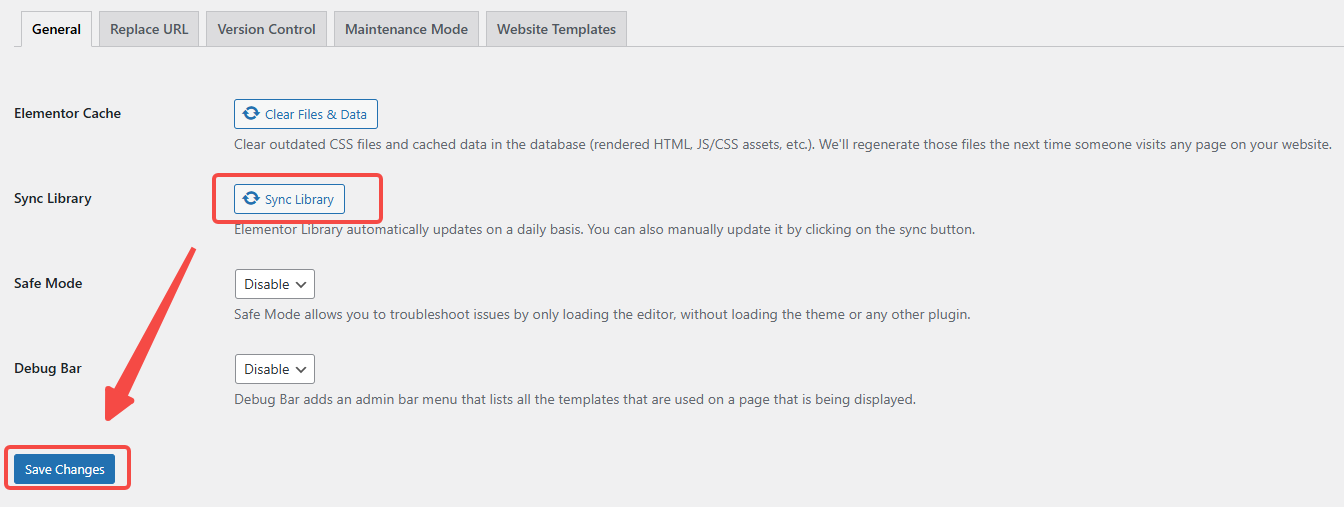Image resolution: width=1344 pixels, height=507 pixels.
Task: Click the Debug Bar description text
Action: (575, 400)
